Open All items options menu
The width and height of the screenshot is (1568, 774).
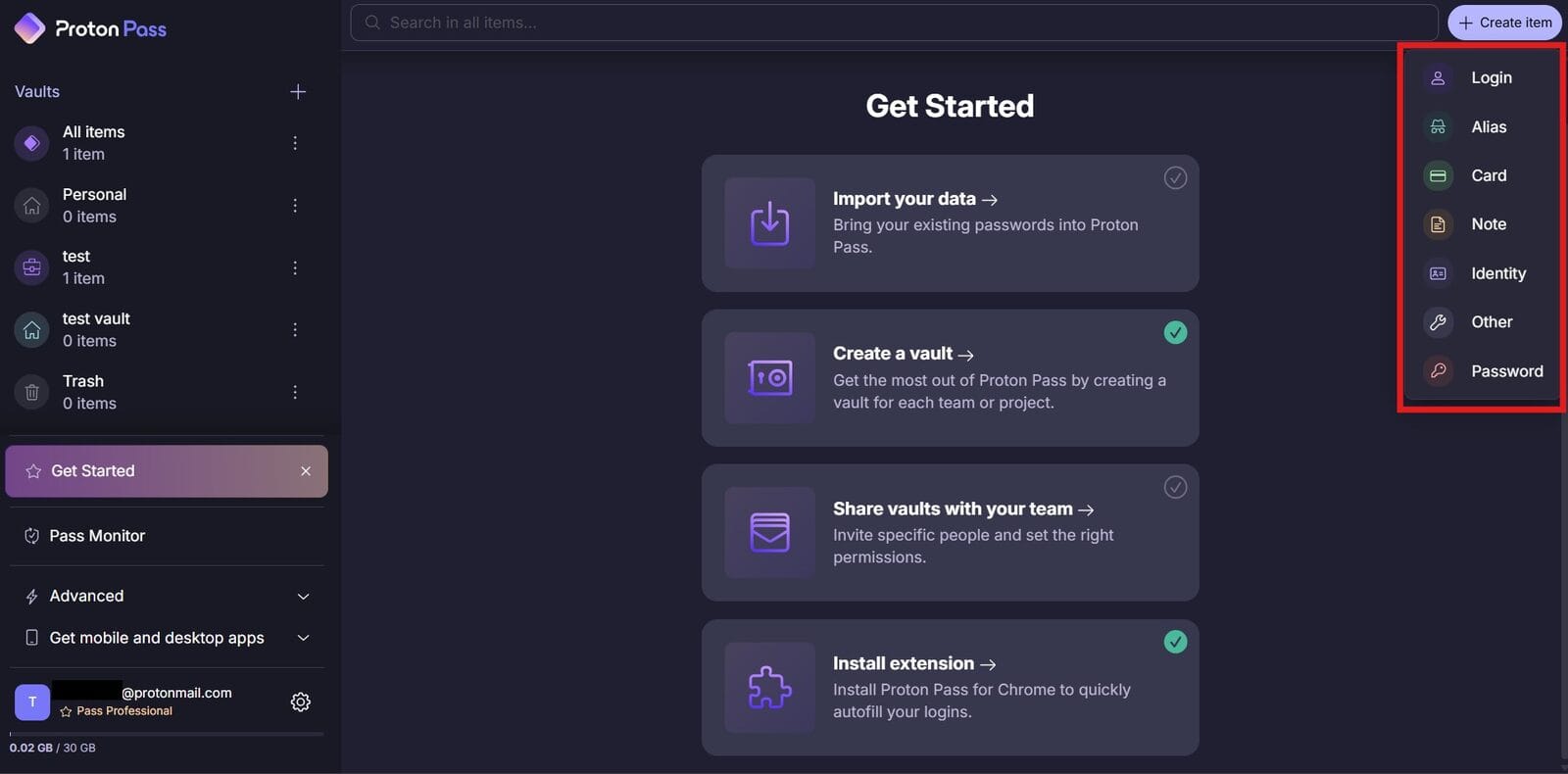coord(295,143)
